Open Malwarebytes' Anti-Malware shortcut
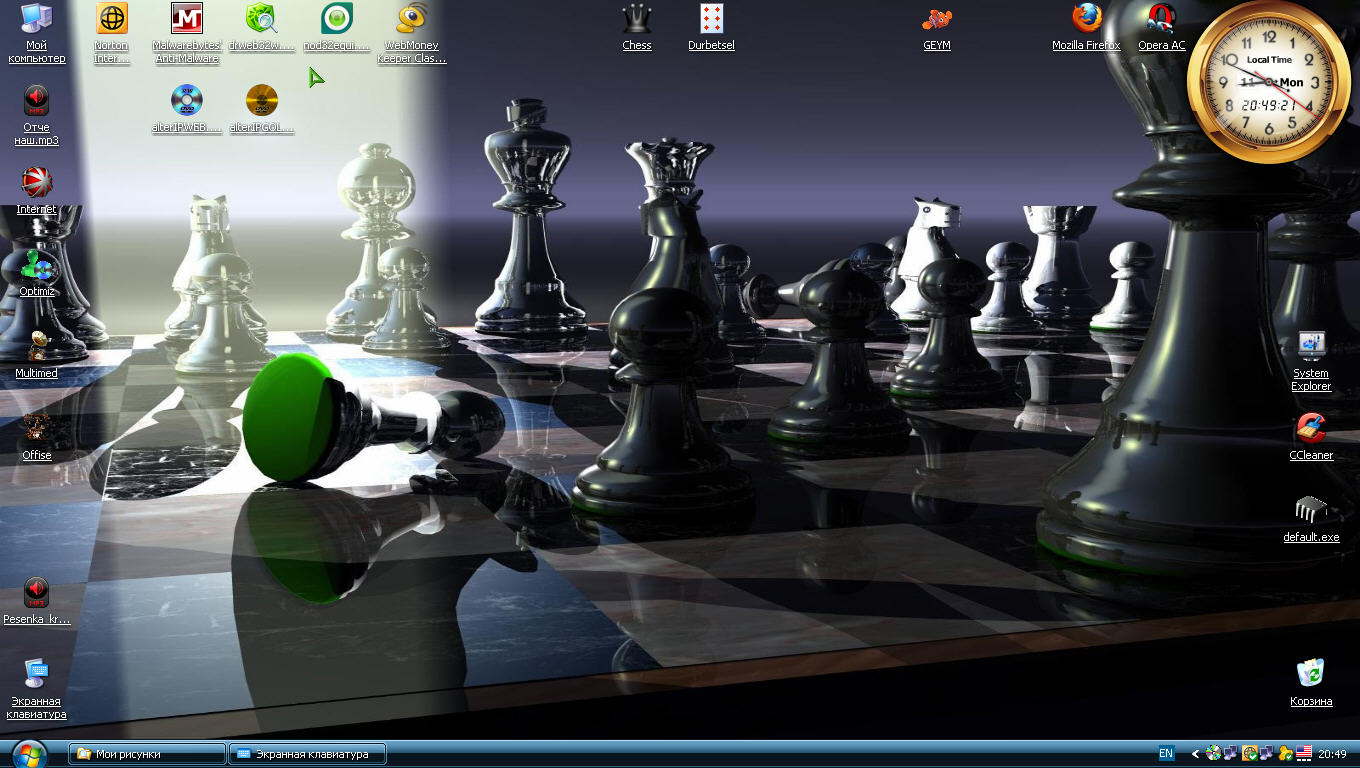Image resolution: width=1360 pixels, height=768 pixels. click(187, 34)
